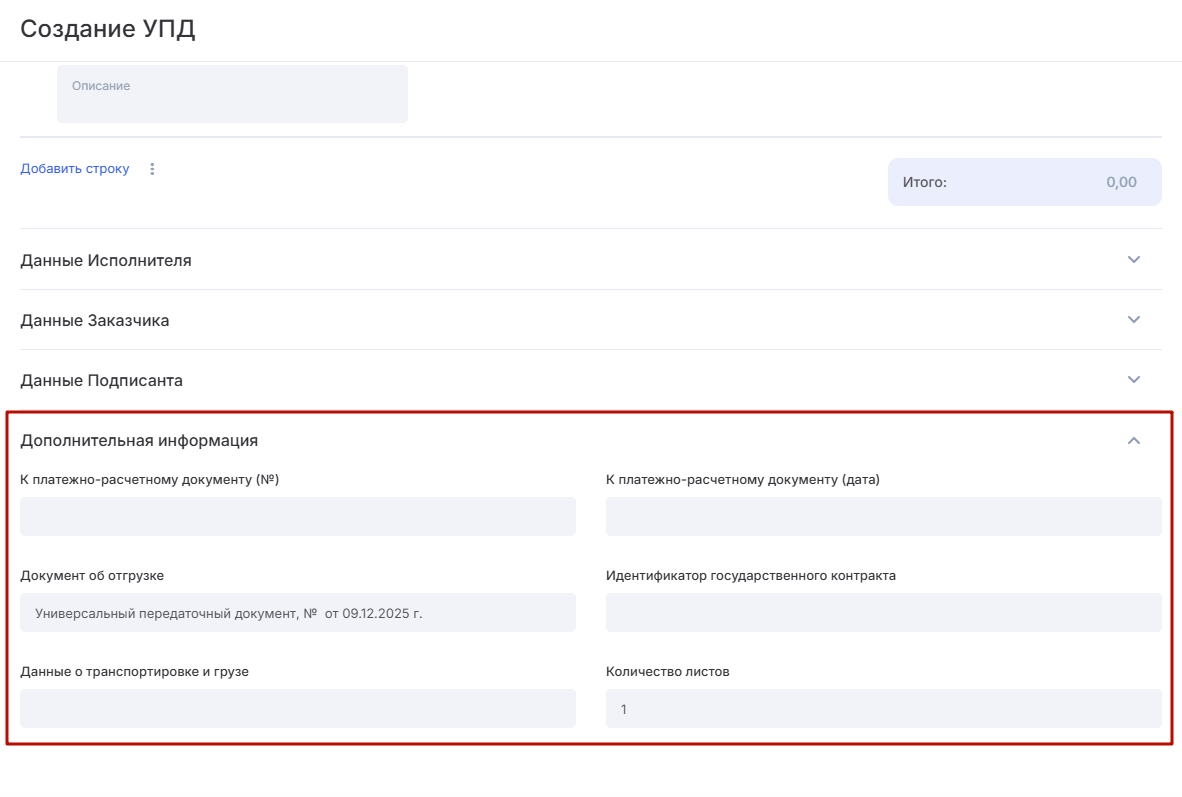1182x797 pixels.
Task: Expand Данные Заказчика using its chevron arrow
Action: point(1133,320)
